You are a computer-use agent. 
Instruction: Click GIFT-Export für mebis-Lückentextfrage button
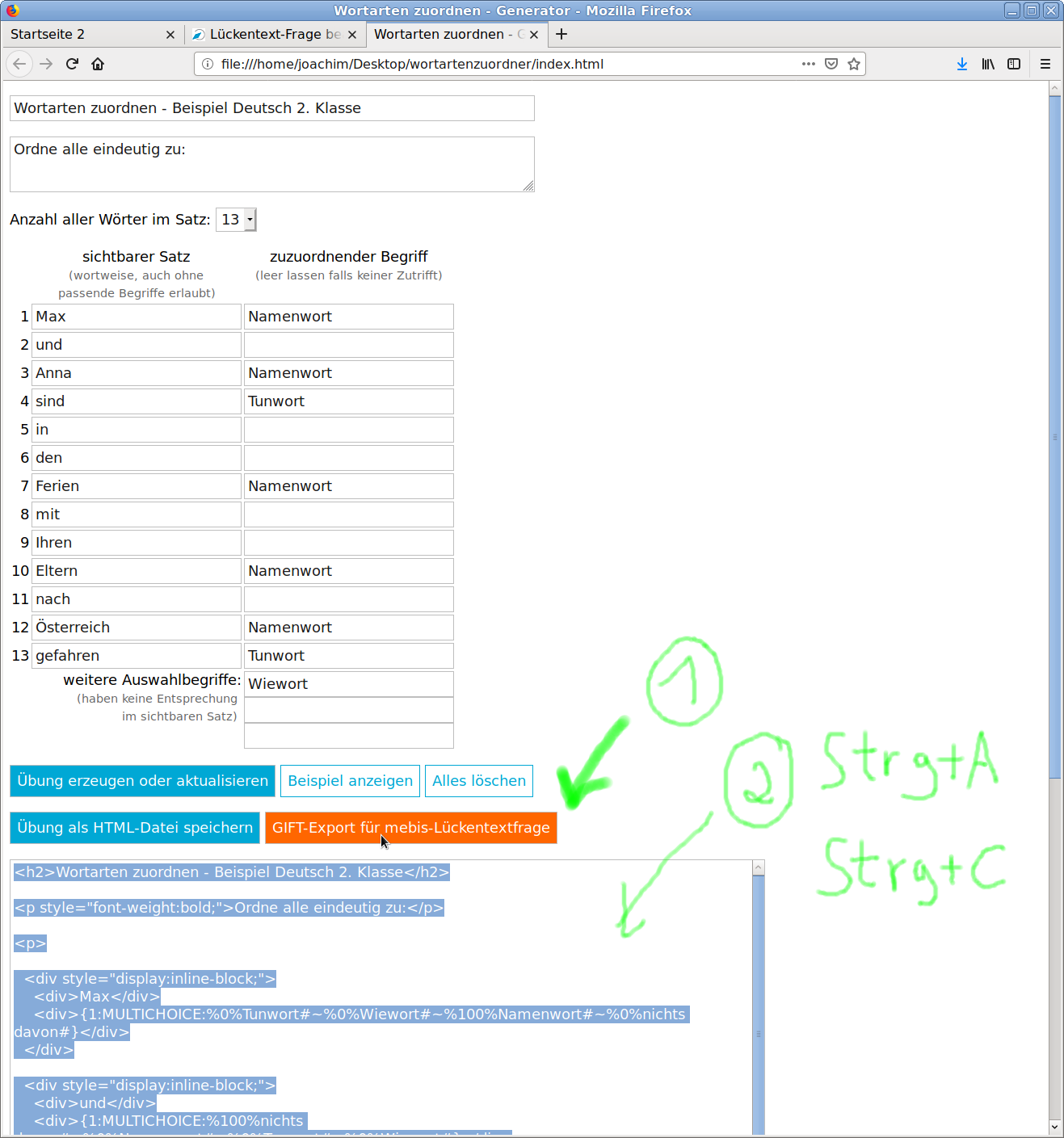point(410,828)
